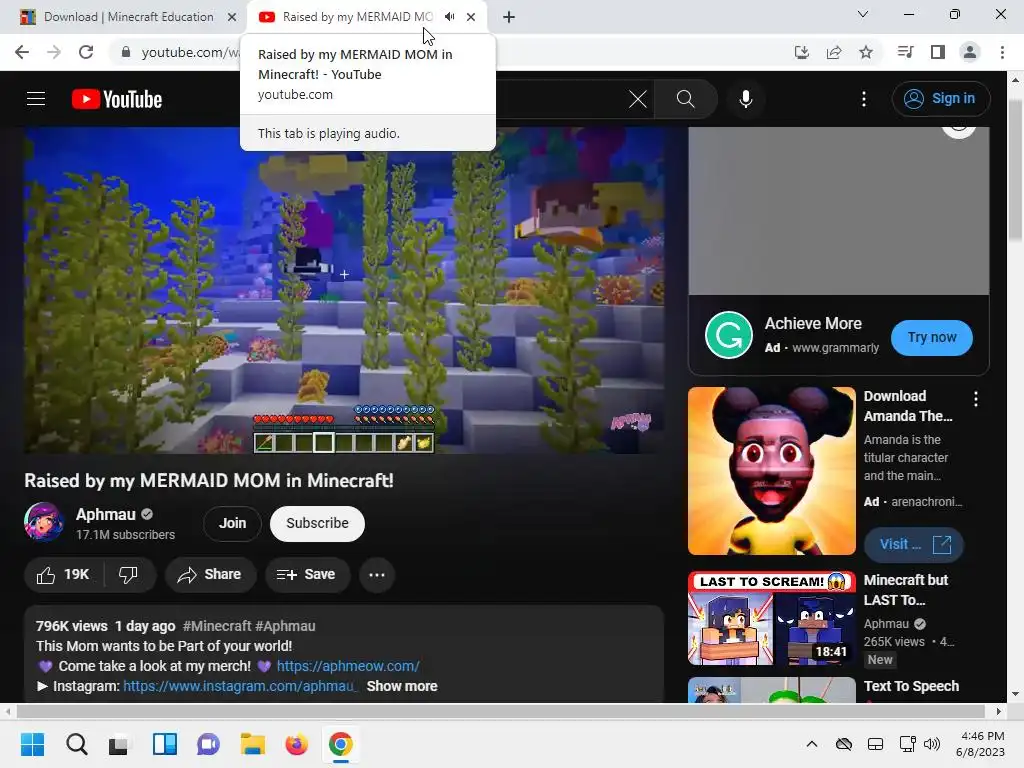The image size is (1024, 768).
Task: Click the address bar URL
Action: [x=190, y=52]
